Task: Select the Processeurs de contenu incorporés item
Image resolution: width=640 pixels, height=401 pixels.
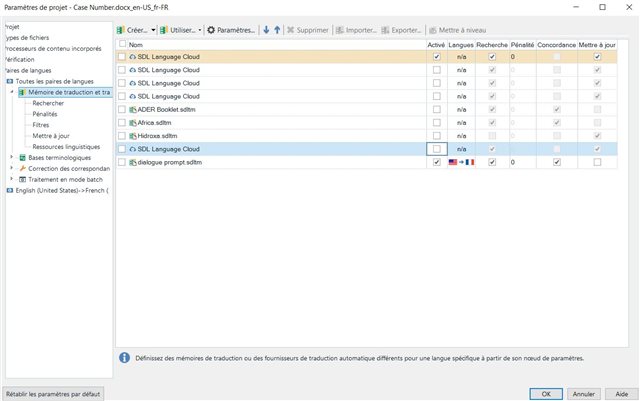Action: [53, 49]
